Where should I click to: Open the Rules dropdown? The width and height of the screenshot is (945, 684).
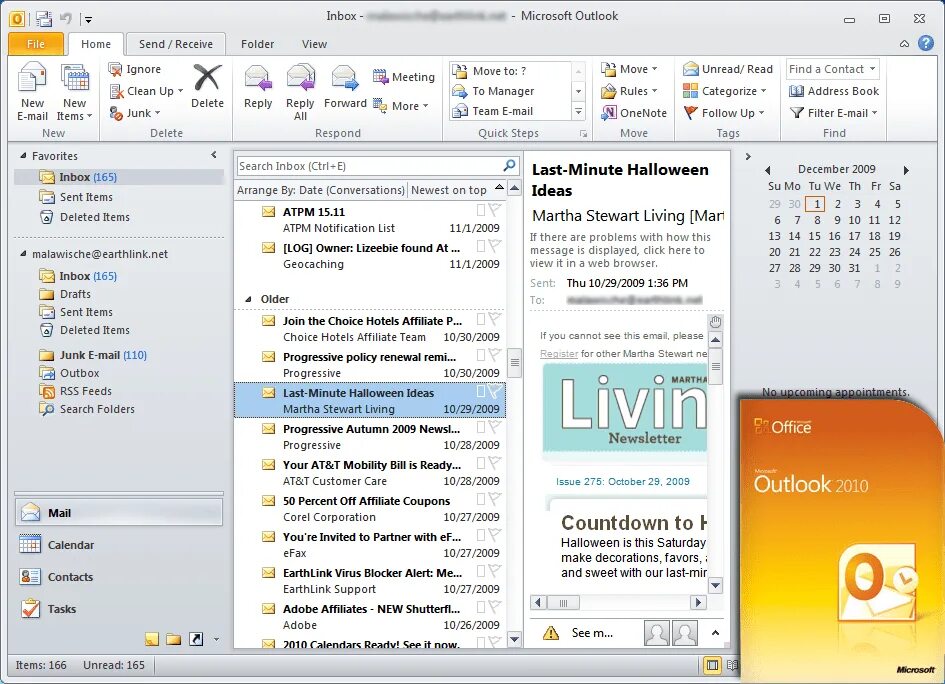tap(629, 91)
